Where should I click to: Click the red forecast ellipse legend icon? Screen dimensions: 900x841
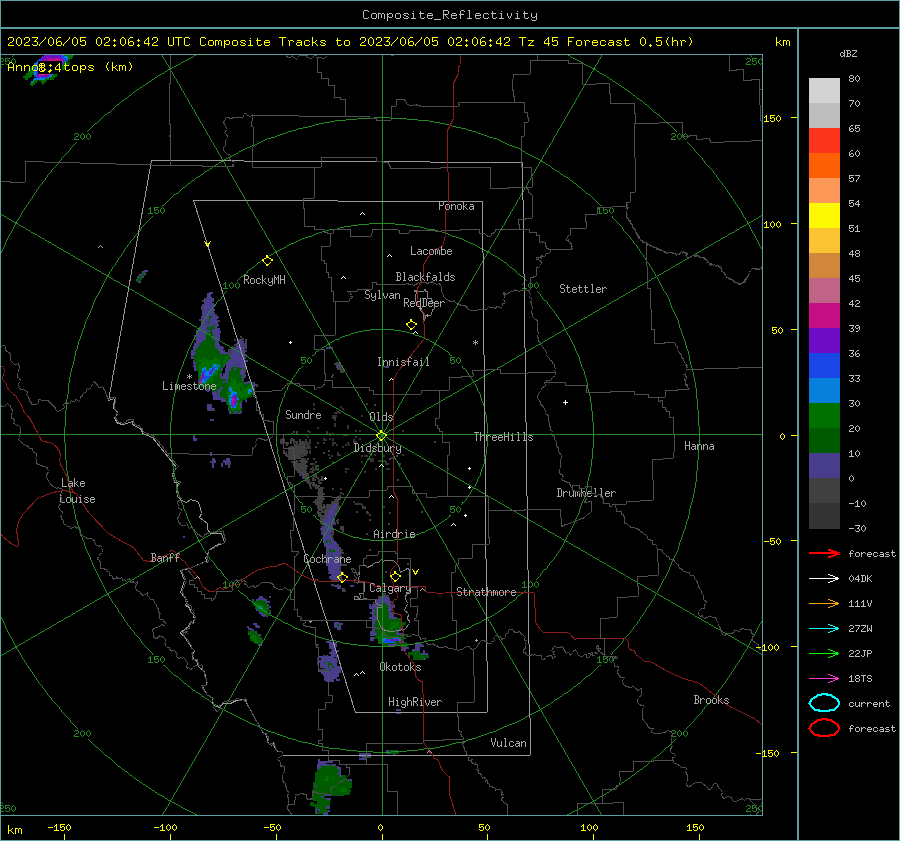[824, 728]
